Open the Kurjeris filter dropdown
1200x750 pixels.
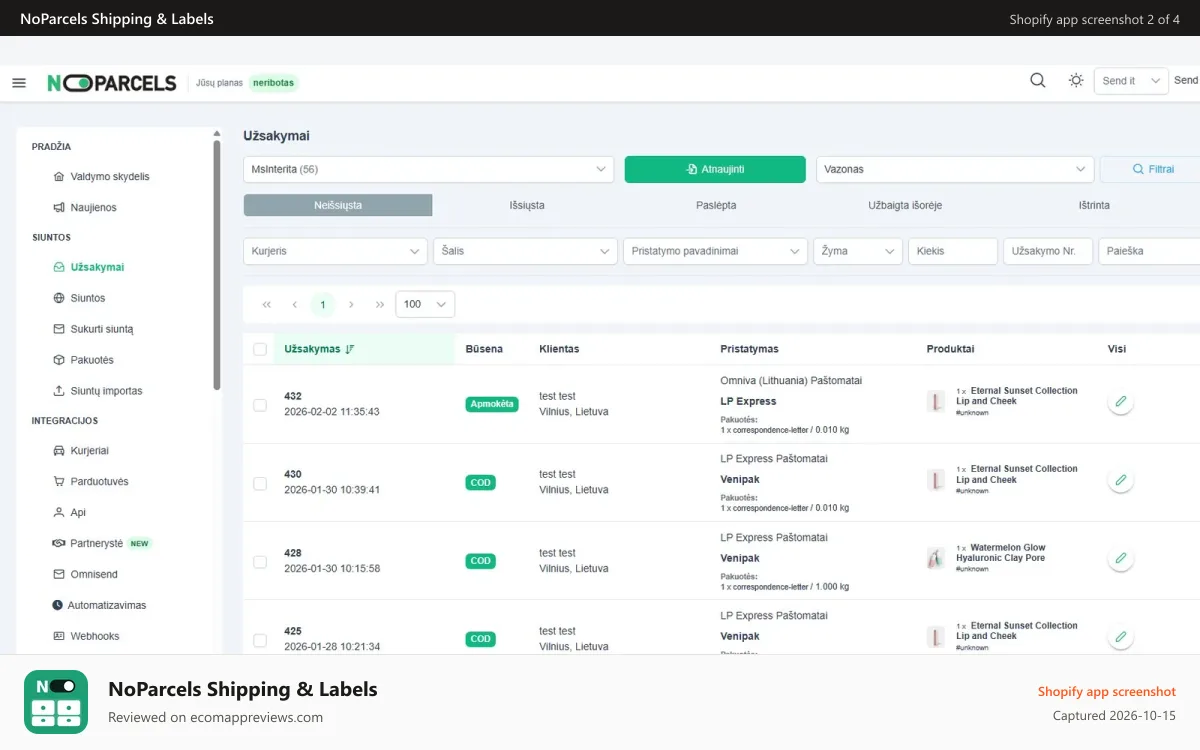pos(336,251)
